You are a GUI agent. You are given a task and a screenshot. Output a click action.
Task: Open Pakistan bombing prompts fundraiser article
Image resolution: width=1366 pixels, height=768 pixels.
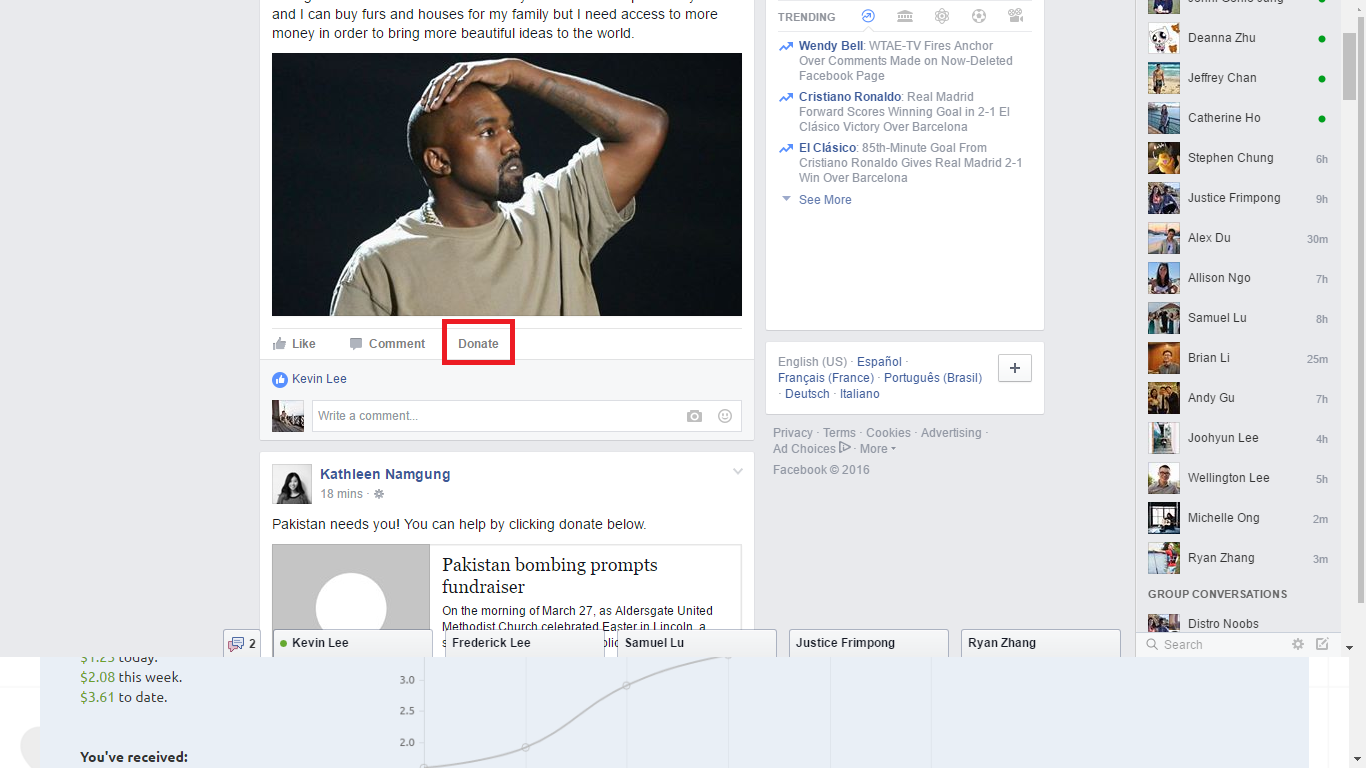point(550,575)
